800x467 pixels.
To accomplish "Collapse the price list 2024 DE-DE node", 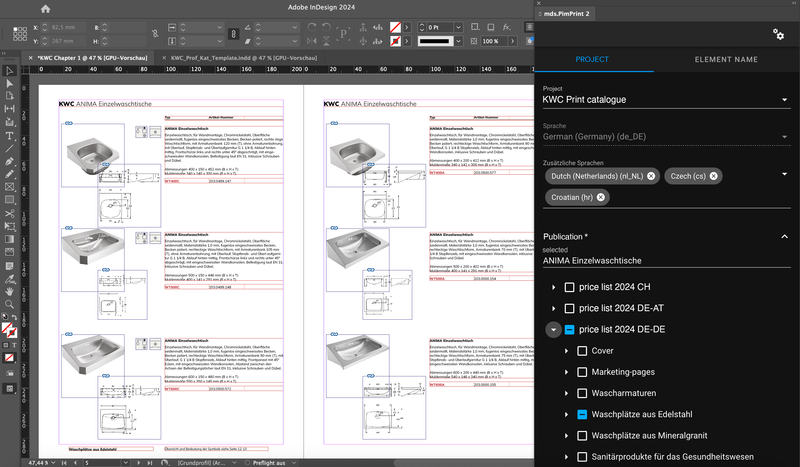I will [x=553, y=329].
